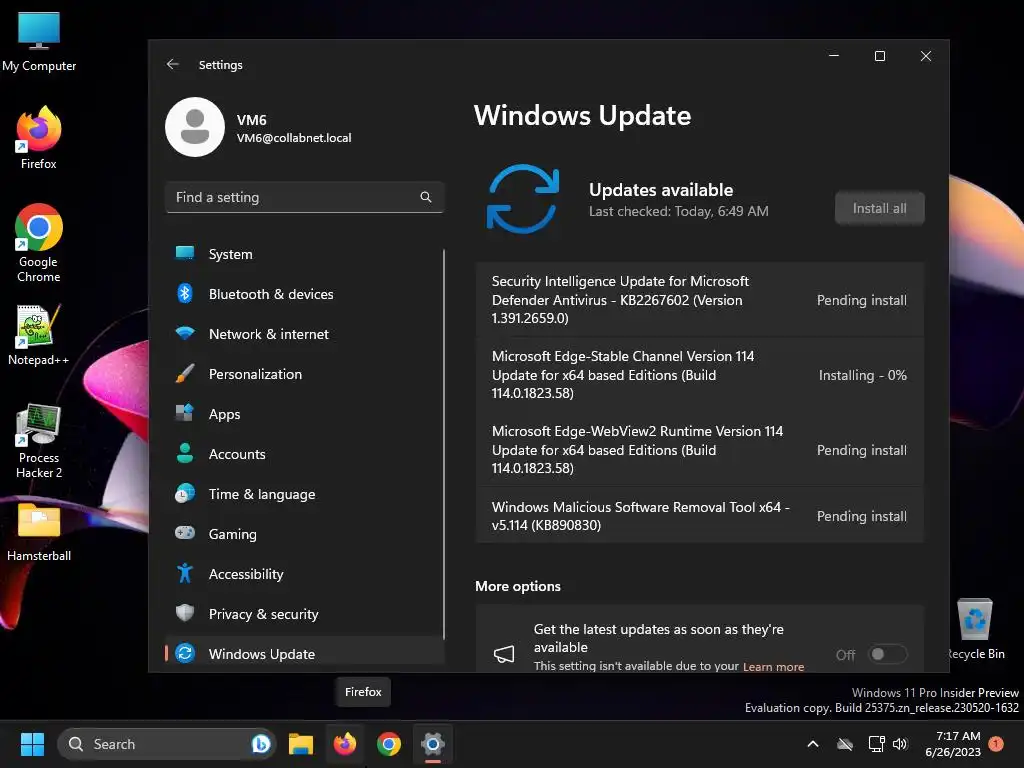
Task: Open Chrome from the taskbar
Action: point(389,744)
